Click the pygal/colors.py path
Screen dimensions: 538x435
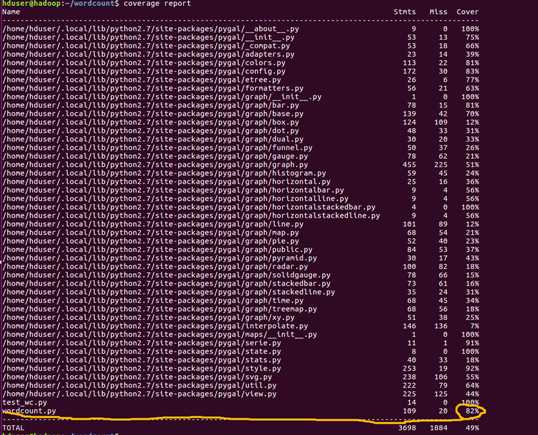click(x=144, y=63)
